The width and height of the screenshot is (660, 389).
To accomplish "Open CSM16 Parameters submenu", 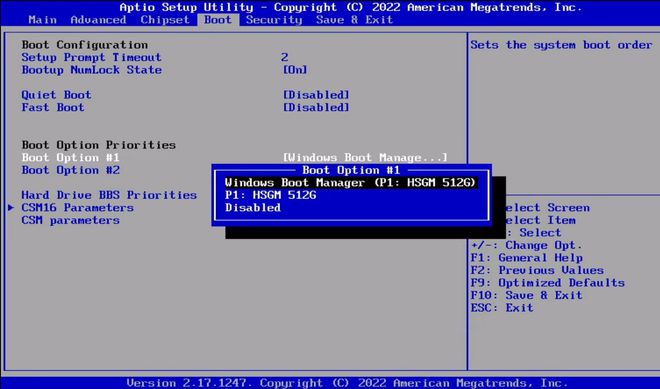I will 77,208.
